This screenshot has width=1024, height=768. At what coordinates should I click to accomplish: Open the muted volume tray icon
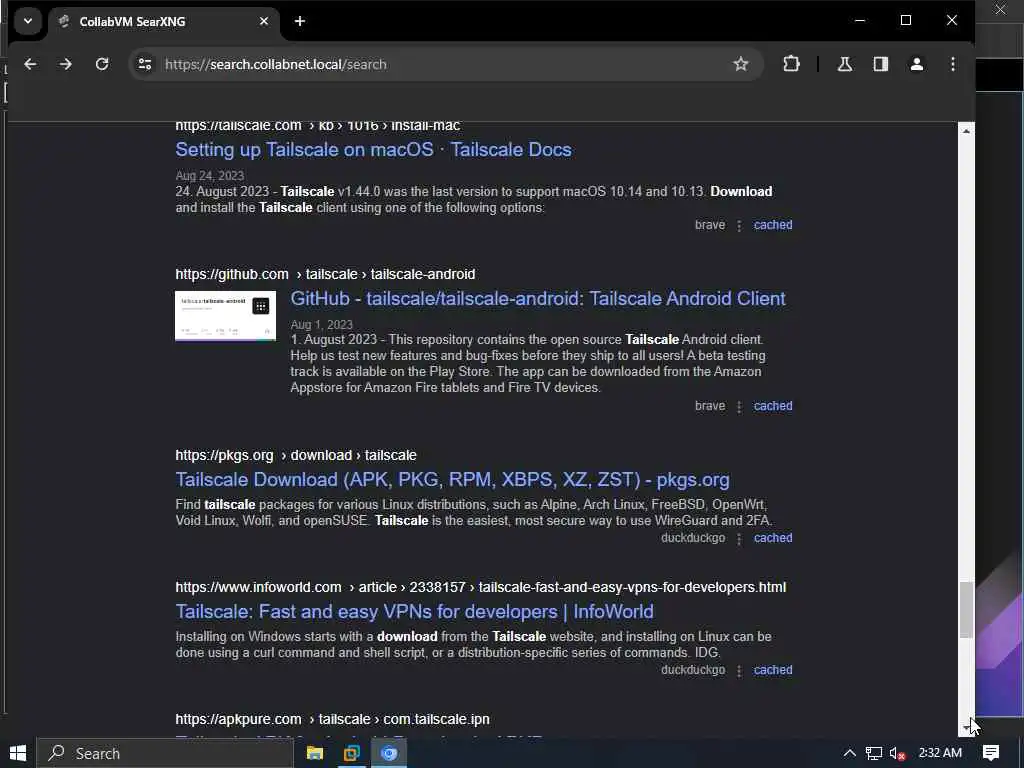click(x=897, y=753)
